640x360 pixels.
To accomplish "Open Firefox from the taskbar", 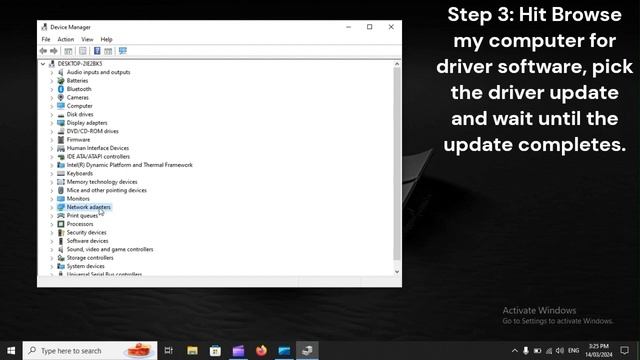I will coord(262,351).
